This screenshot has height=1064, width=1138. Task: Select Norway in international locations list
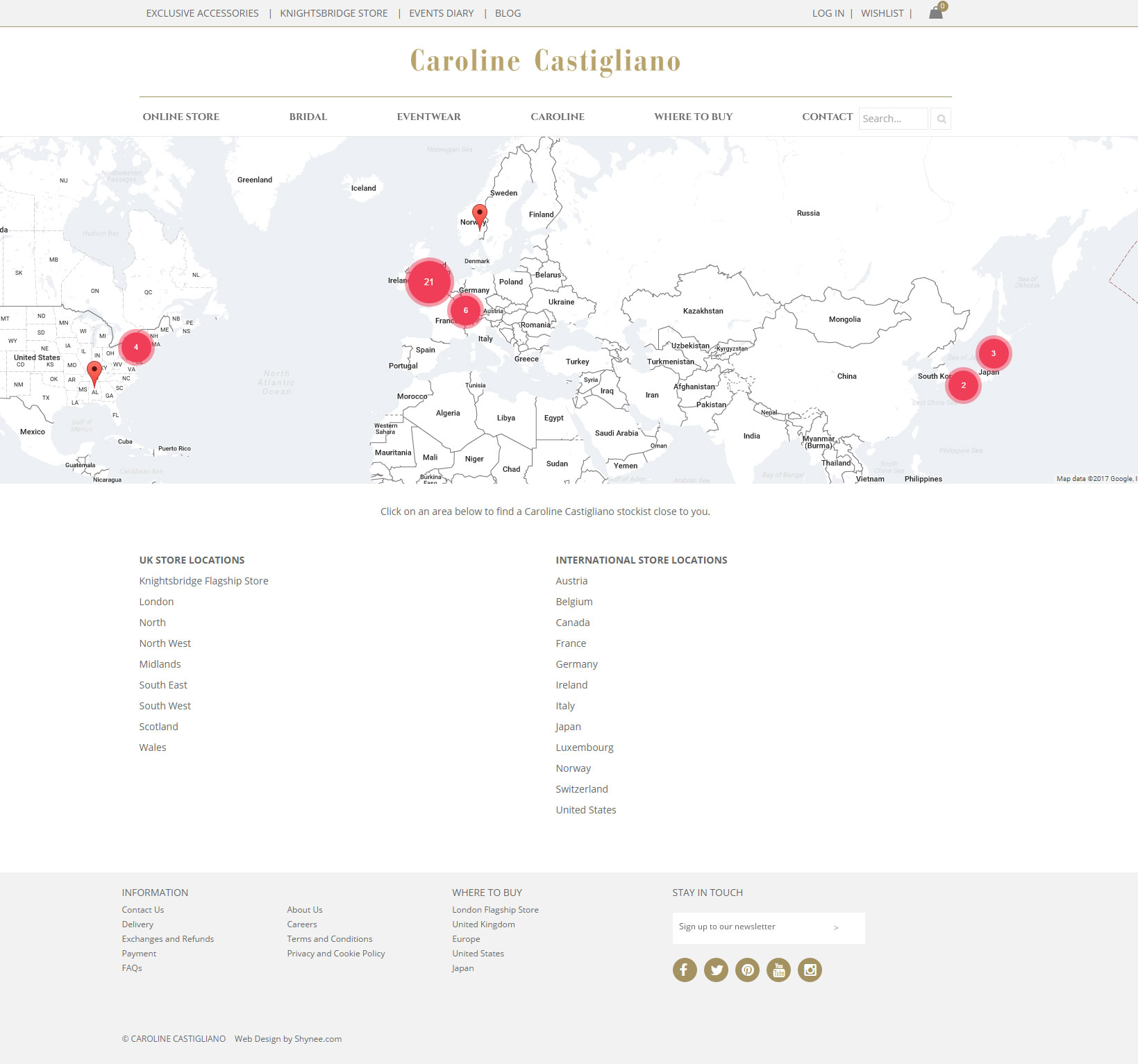(x=574, y=768)
